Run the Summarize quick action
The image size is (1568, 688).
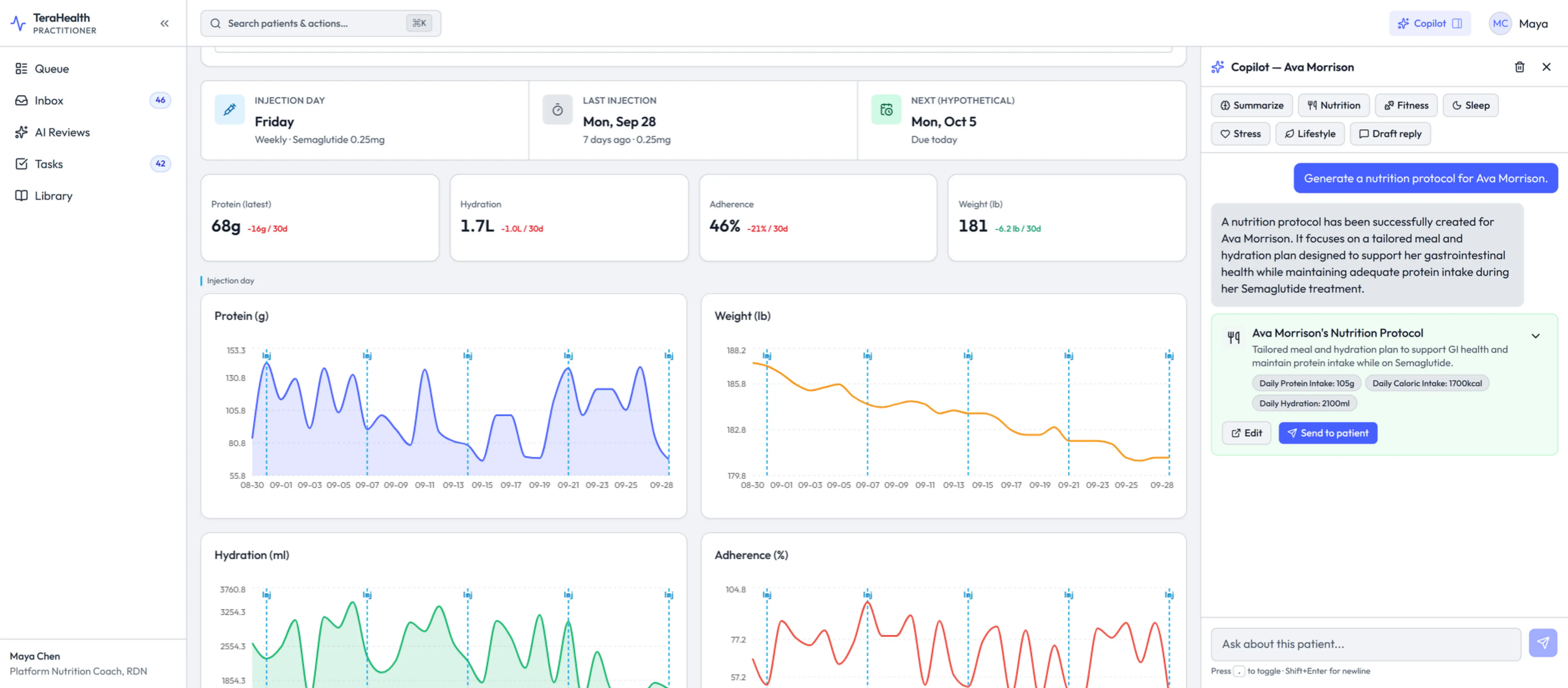click(x=1252, y=105)
